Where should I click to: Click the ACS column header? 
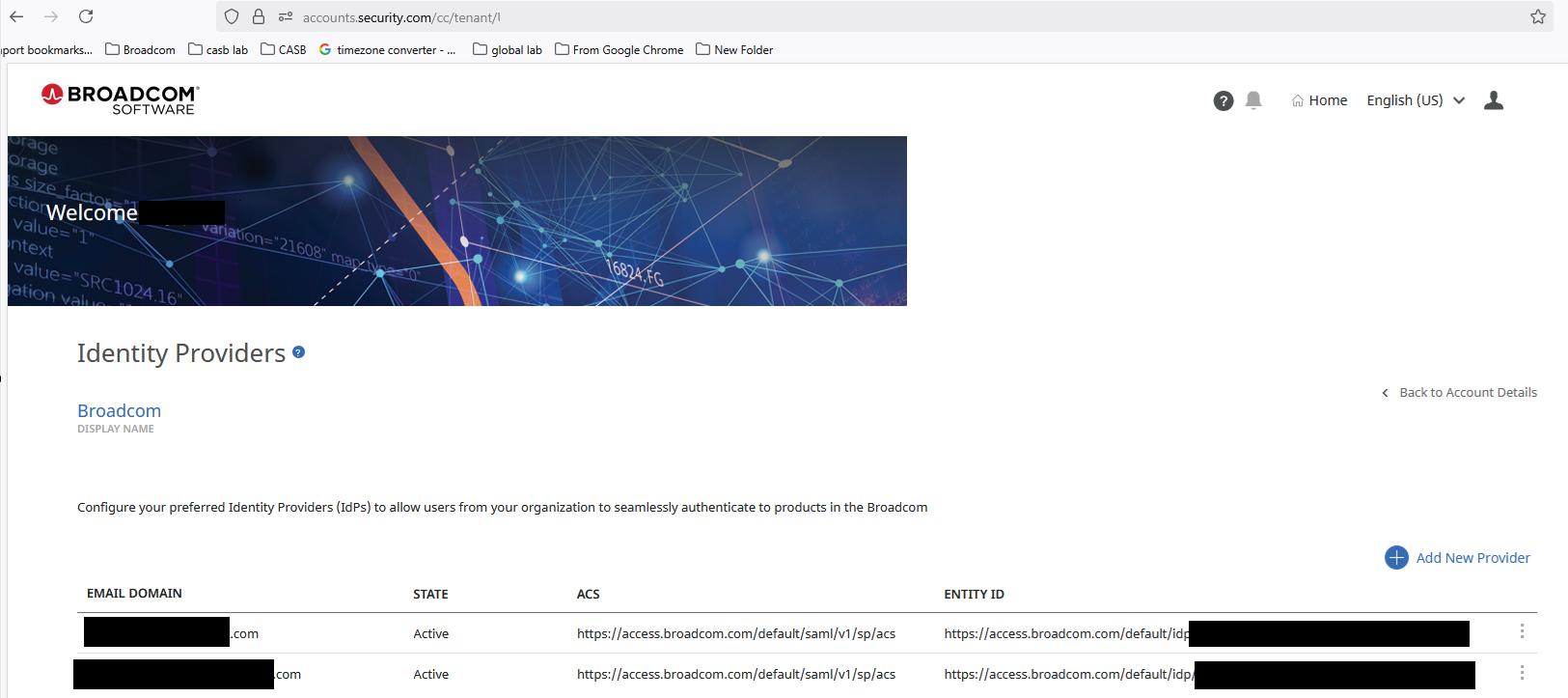click(589, 595)
